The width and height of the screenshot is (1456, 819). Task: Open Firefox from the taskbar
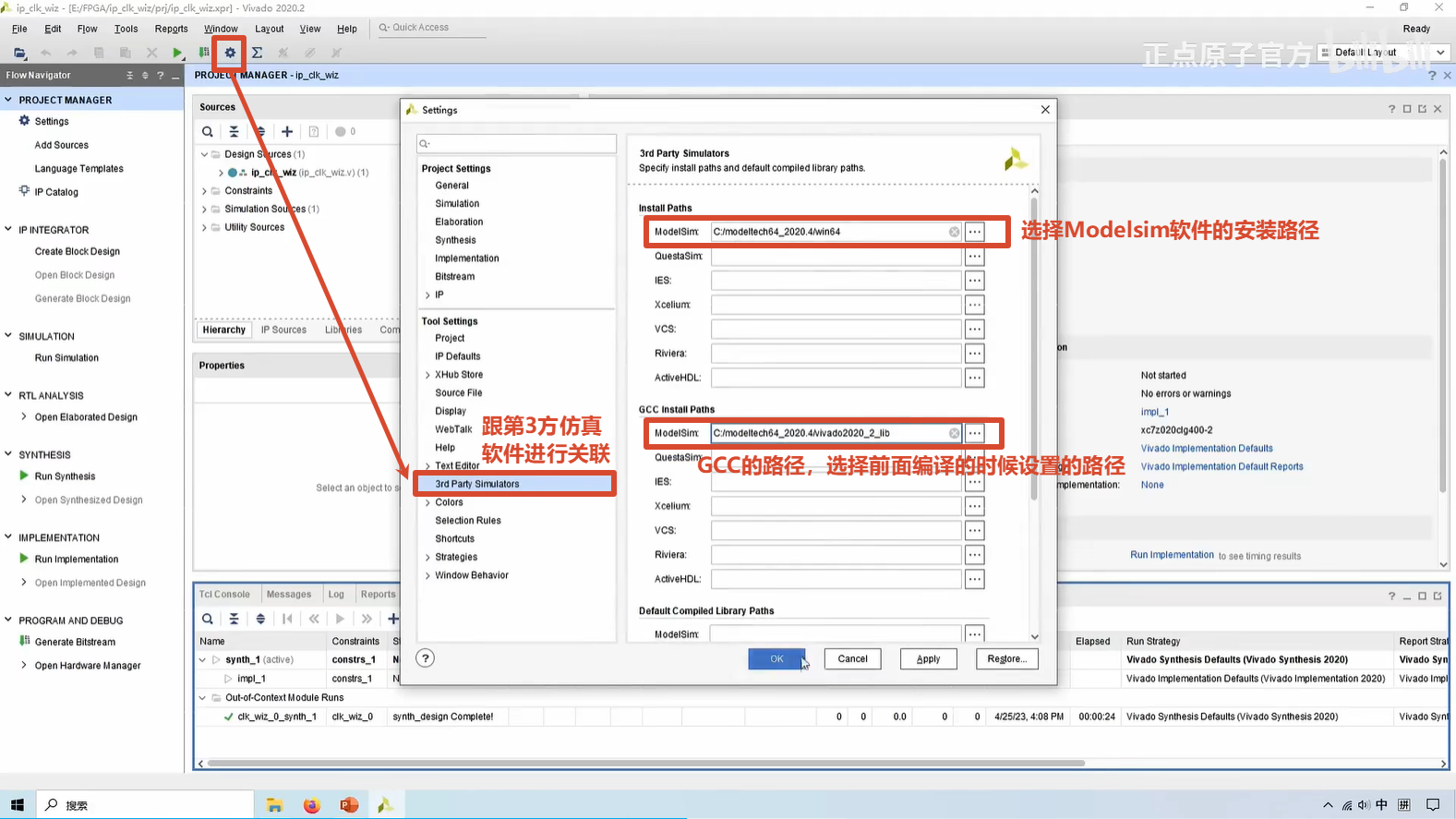[312, 805]
